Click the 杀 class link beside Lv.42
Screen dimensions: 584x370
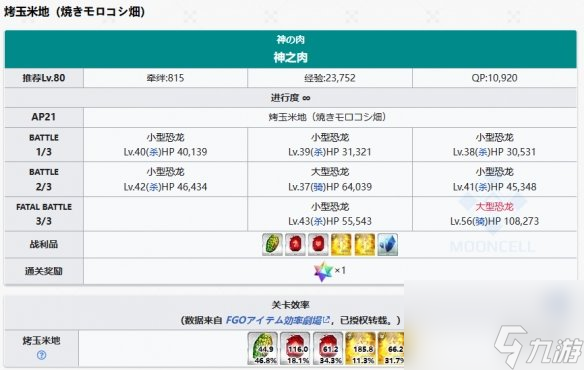coord(154,187)
